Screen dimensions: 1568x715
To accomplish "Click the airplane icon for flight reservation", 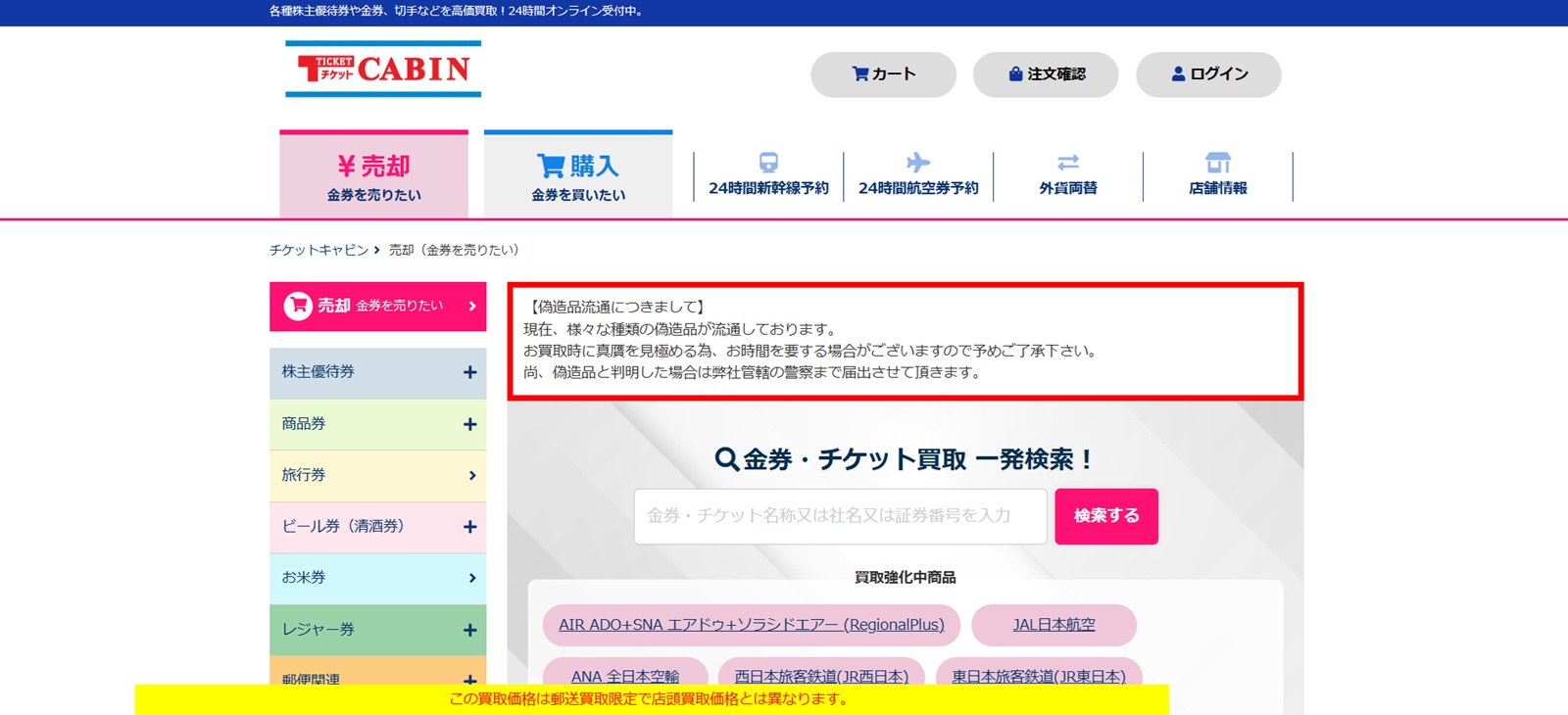I will coord(918,163).
